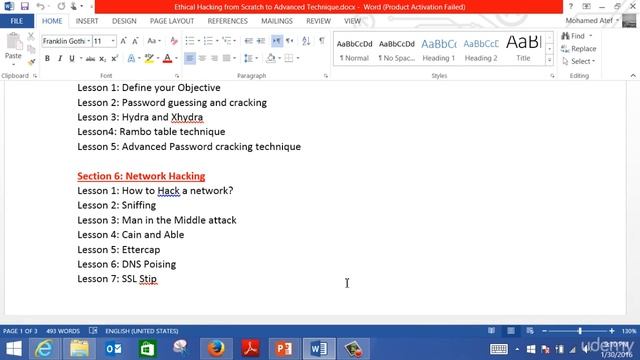The image size is (640, 360).
Task: Open the FILE tab
Action: (17, 21)
